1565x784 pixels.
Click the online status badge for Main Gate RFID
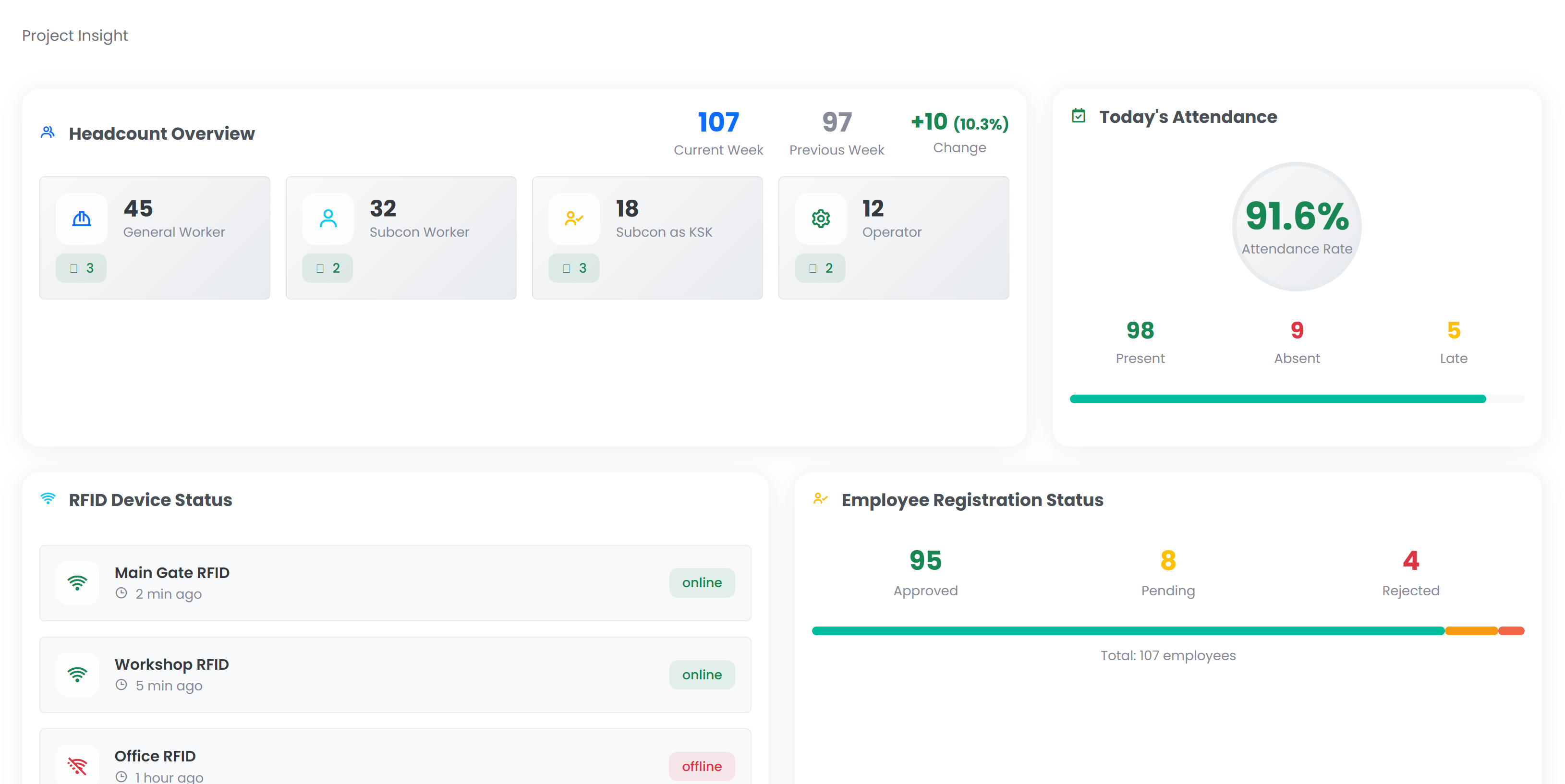[x=702, y=583]
